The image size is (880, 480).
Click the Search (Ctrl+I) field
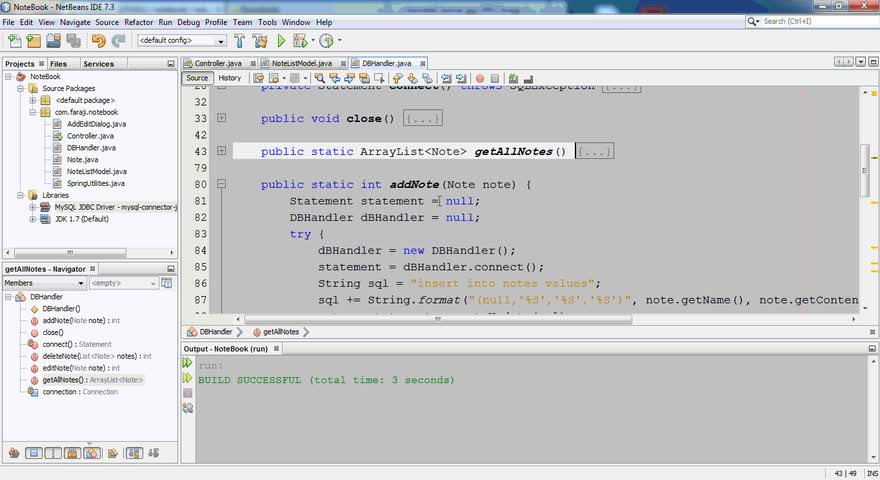[811, 21]
